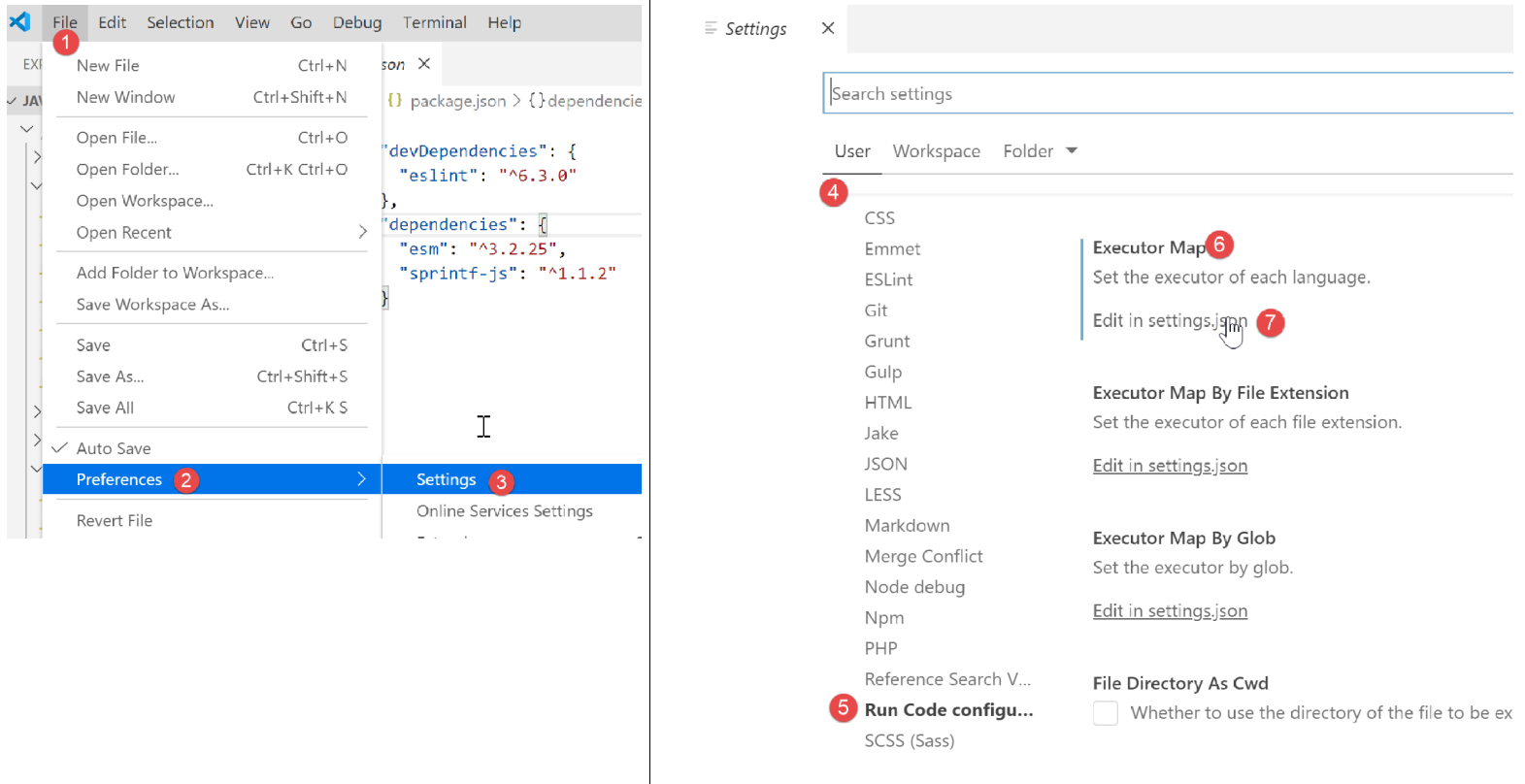Click the Search settings input field
The image size is (1525, 784).
1165,94
